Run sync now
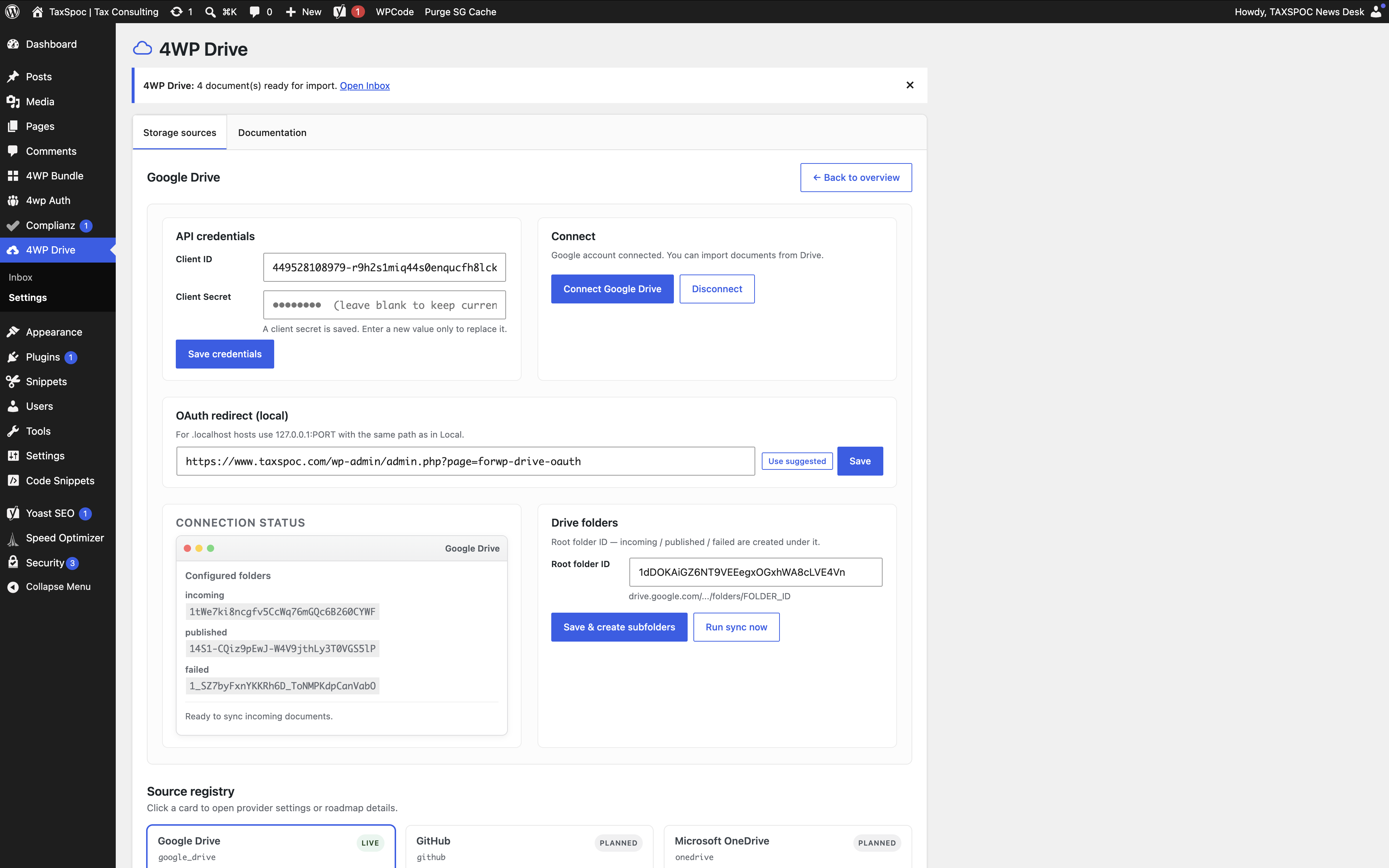This screenshot has width=1389, height=868. (736, 627)
